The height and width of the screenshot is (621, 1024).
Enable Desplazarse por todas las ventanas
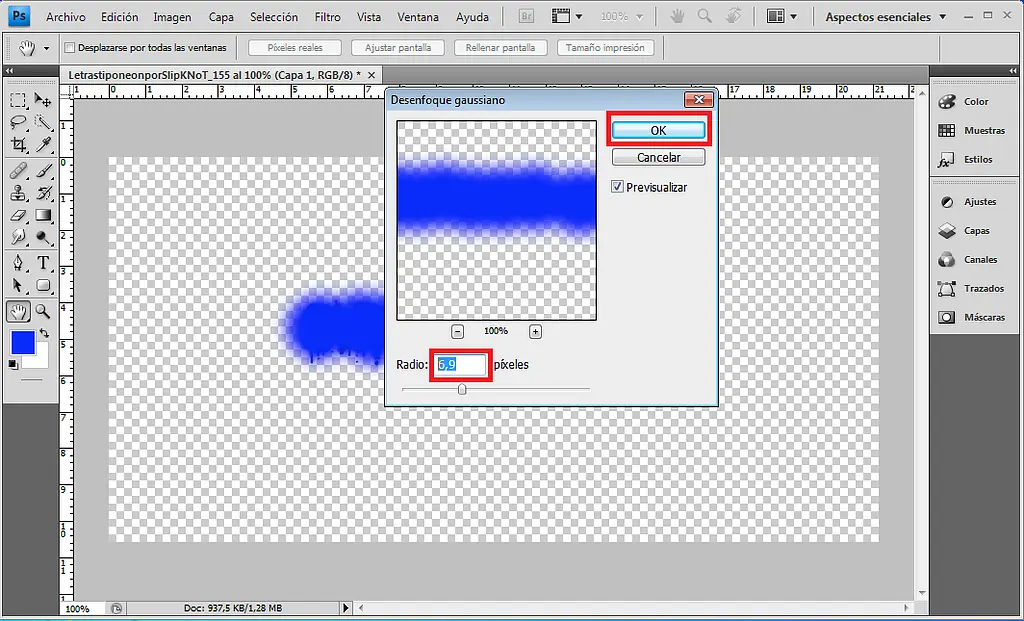click(68, 47)
